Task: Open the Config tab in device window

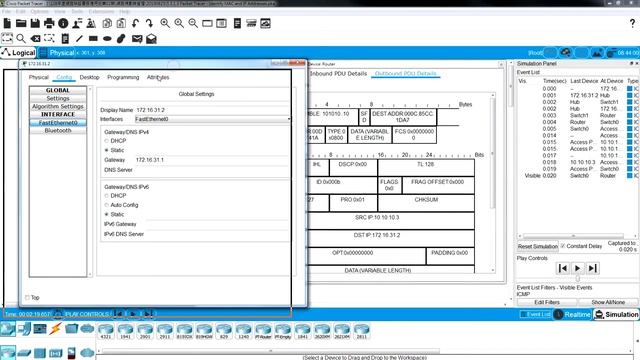Action: coord(64,77)
